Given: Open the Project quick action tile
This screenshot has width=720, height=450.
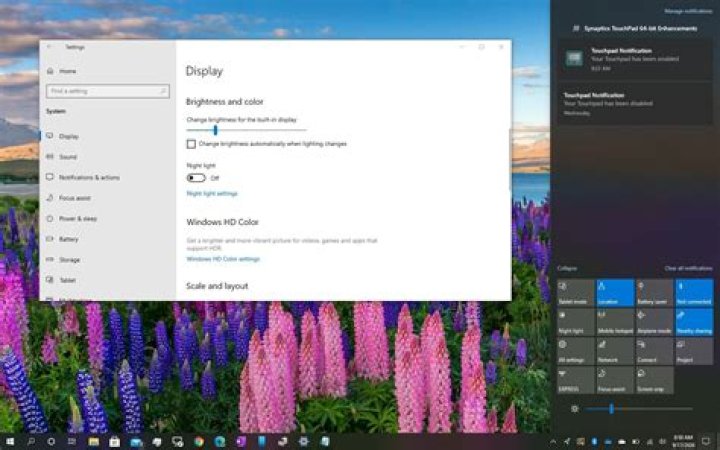Looking at the screenshot, I should 694,351.
